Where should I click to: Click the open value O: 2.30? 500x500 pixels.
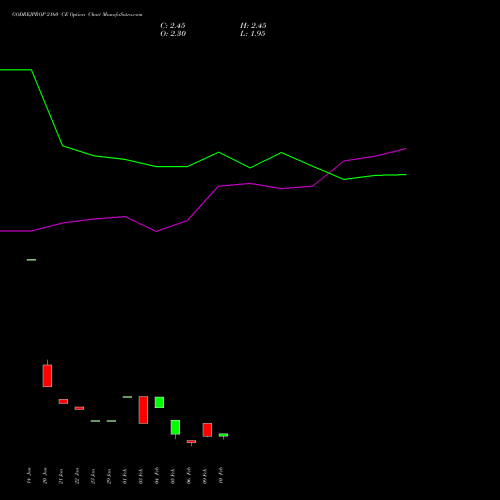click(173, 34)
